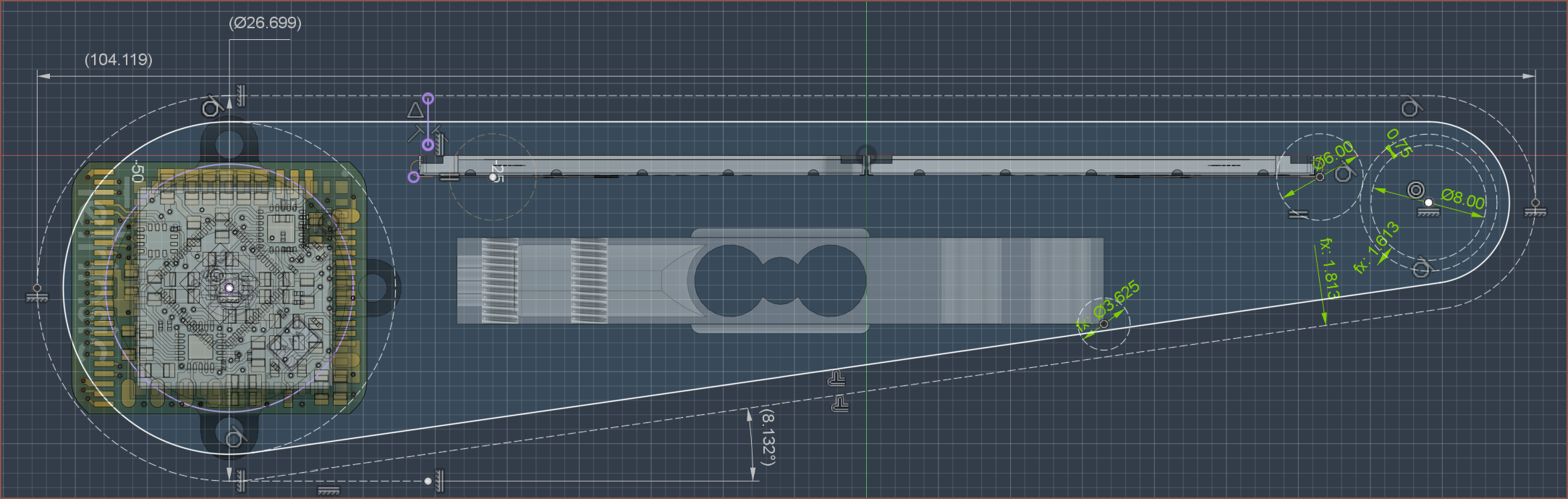The width and height of the screenshot is (1568, 499).
Task: Click the Ø6.00 diameter dimension label
Action: (1333, 154)
